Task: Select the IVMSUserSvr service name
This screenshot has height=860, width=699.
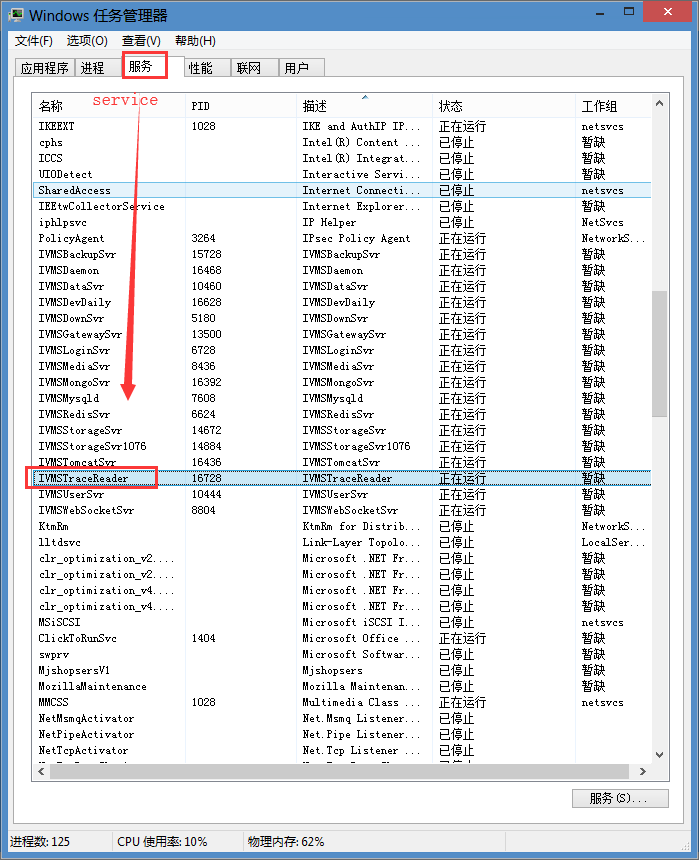Action: 71,494
